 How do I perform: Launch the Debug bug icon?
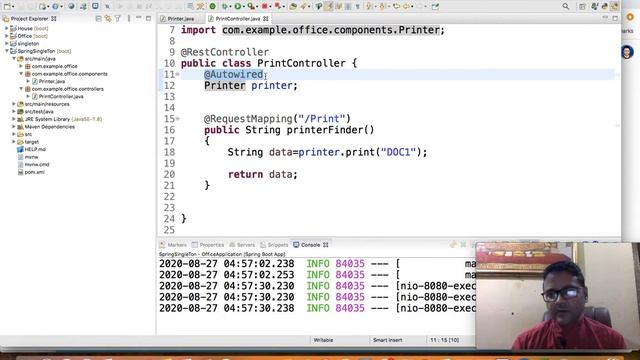(224, 7)
